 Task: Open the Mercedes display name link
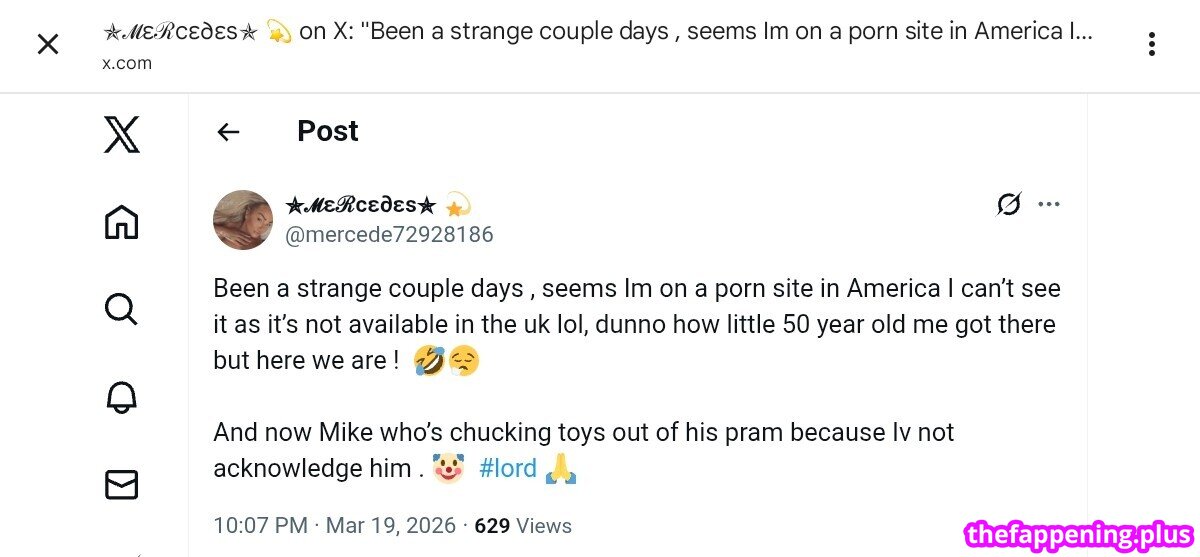coord(361,206)
